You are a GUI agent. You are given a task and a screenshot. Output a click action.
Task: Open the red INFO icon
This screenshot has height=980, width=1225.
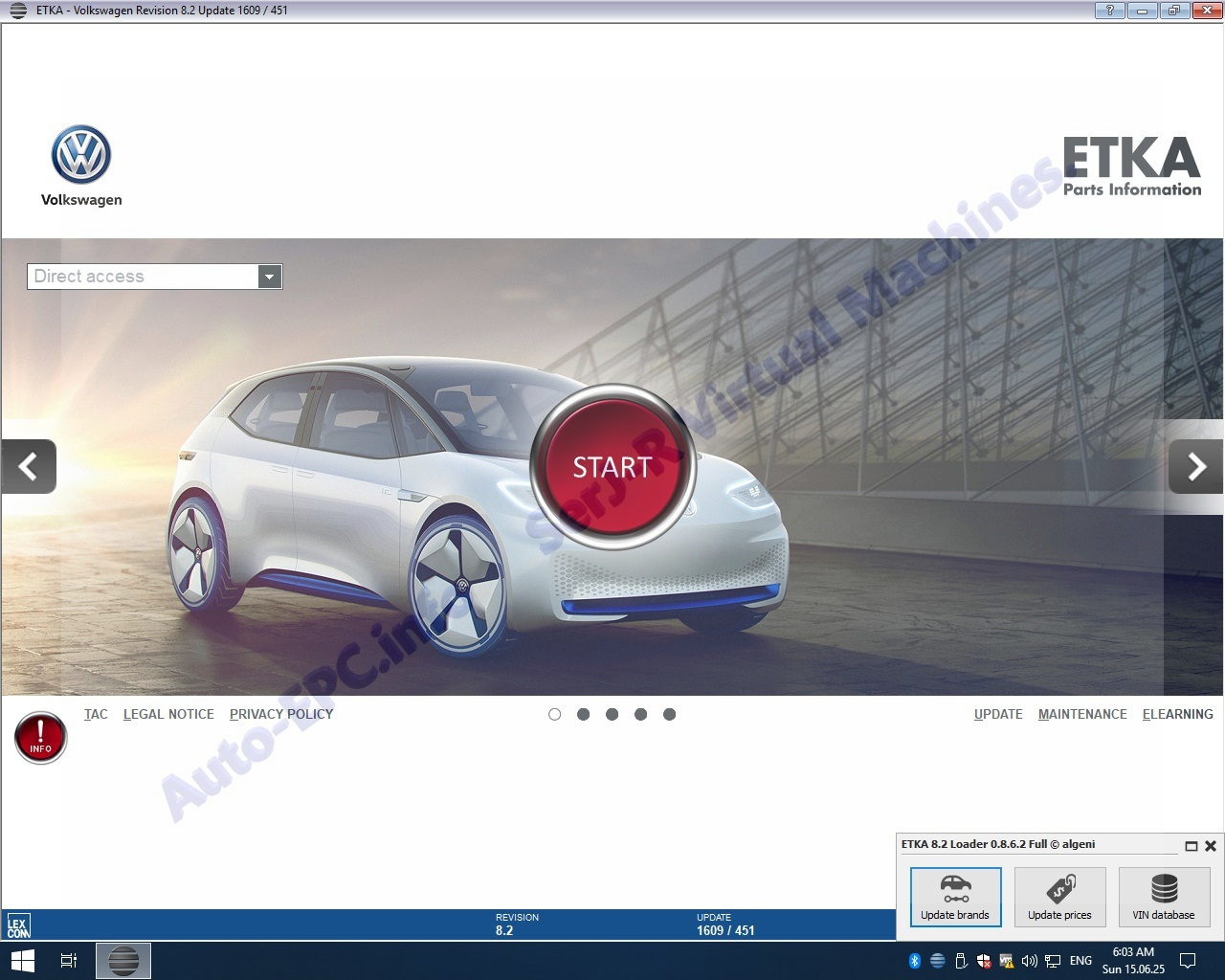coord(41,738)
